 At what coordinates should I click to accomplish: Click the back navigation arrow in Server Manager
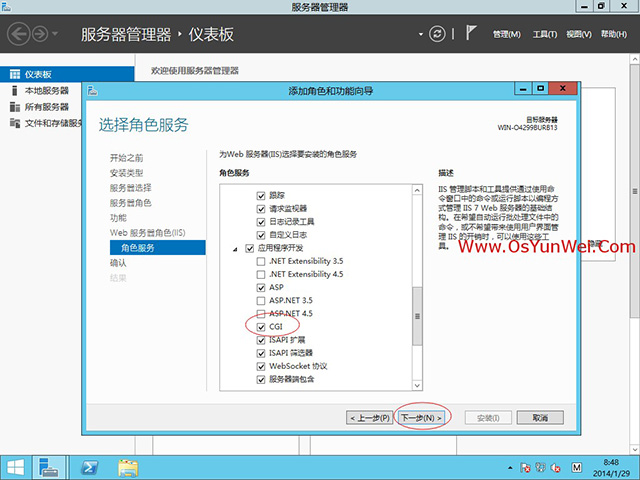point(18,34)
